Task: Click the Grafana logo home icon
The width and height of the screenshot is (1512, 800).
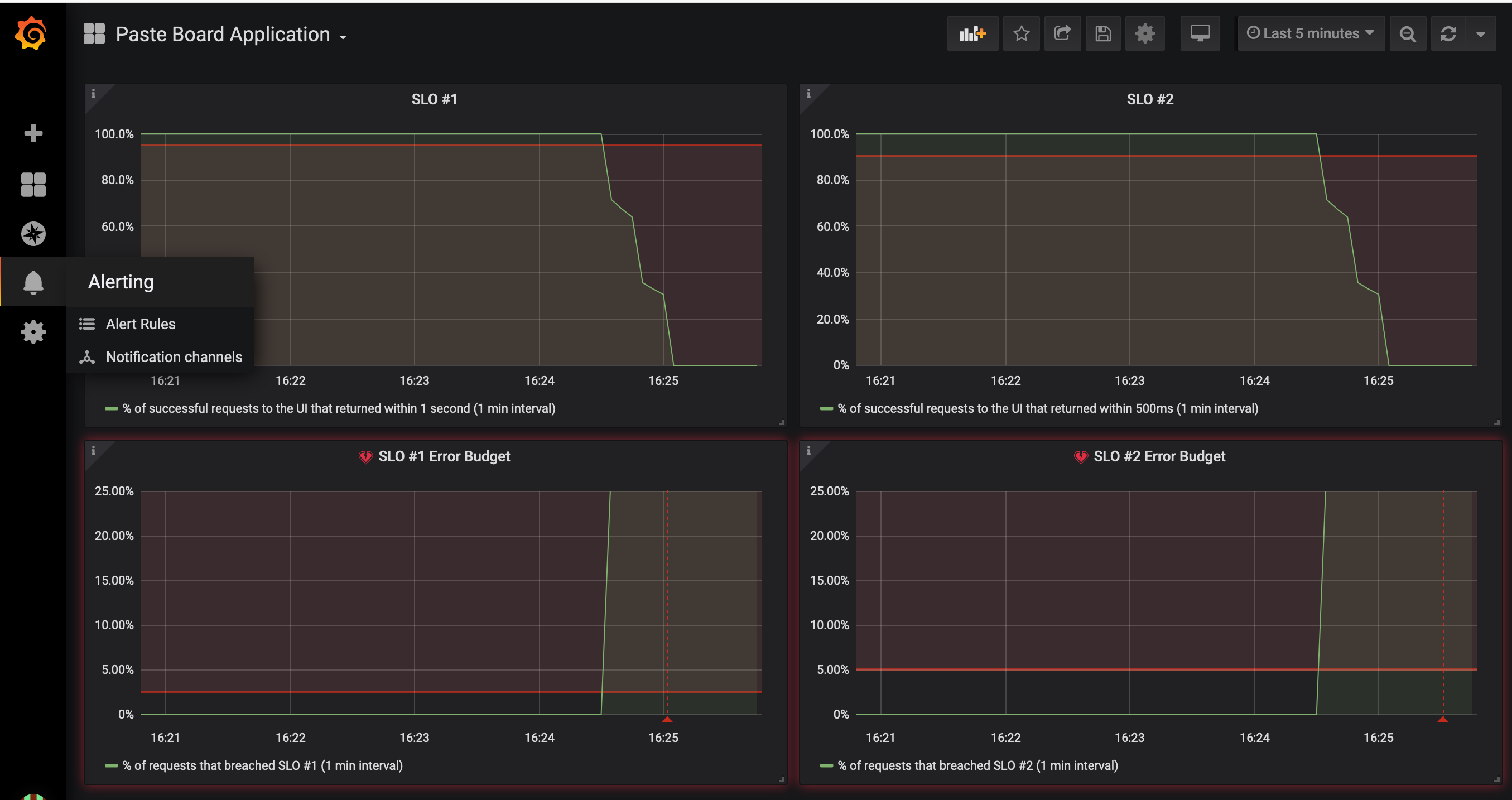Action: tap(31, 33)
